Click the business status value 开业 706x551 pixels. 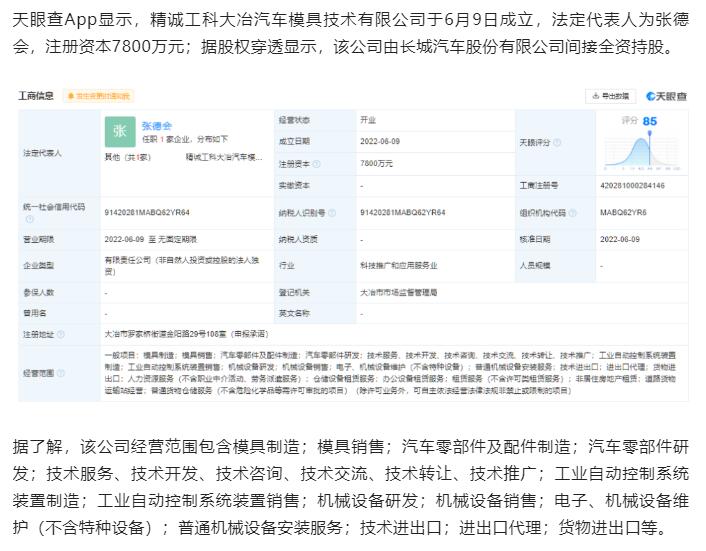pos(367,120)
